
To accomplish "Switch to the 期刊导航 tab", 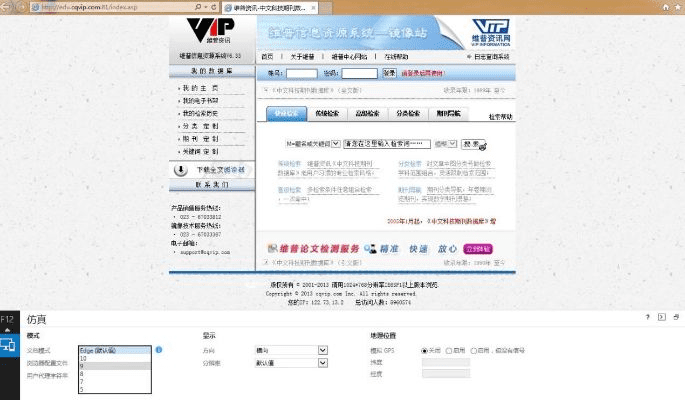I will click(448, 114).
